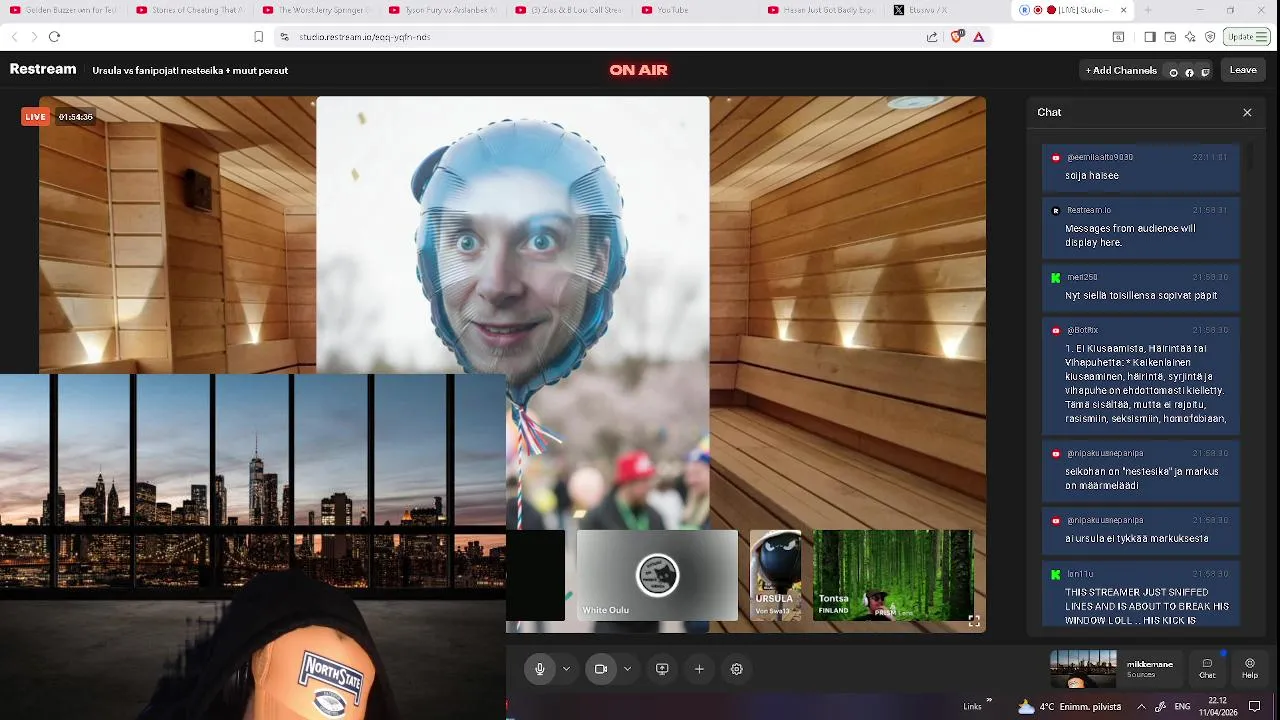Toggle the browser sidebar panel icon
Viewport: 1280px width, 720px height.
[1150, 37]
